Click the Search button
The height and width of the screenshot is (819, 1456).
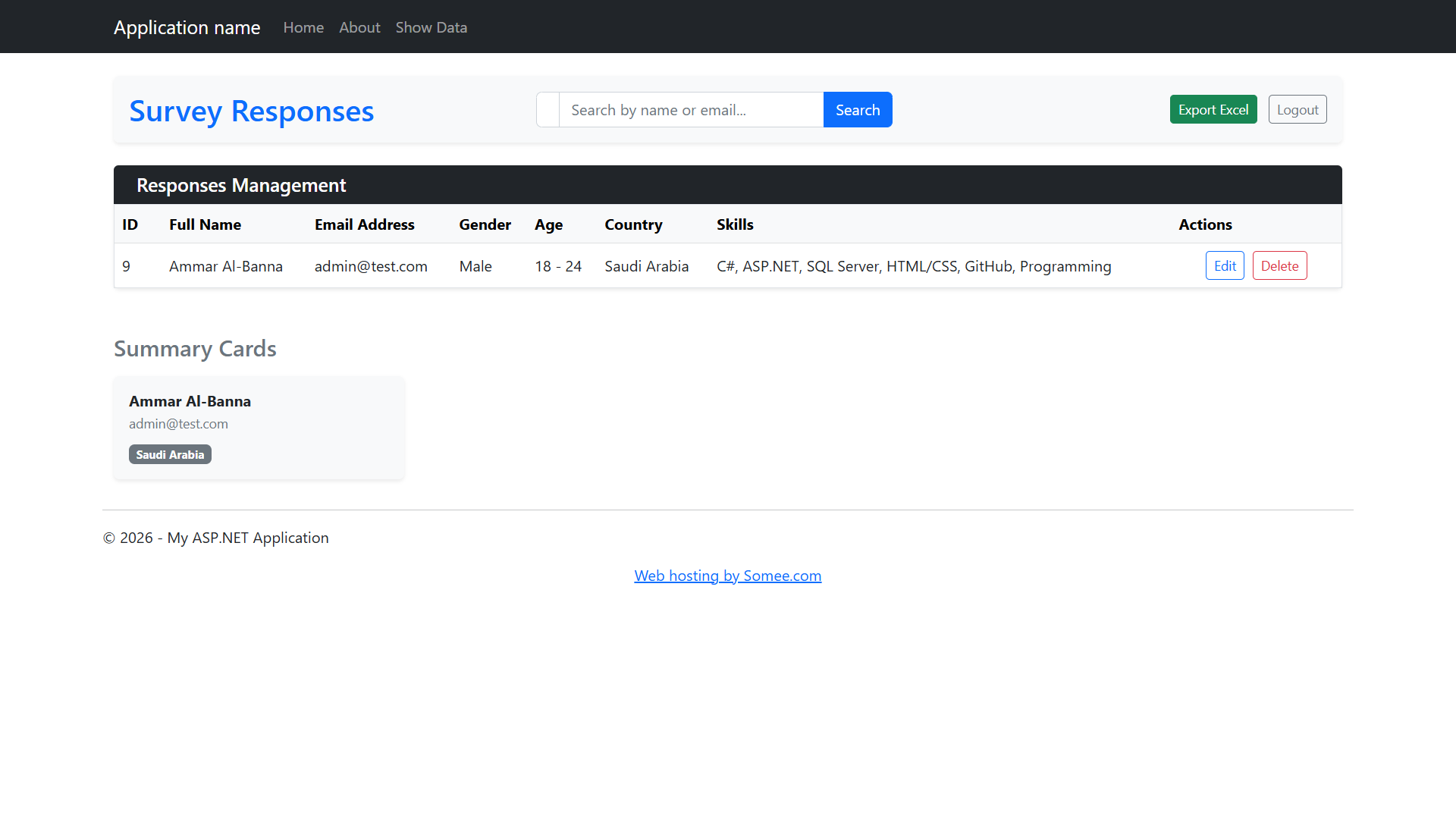click(857, 109)
